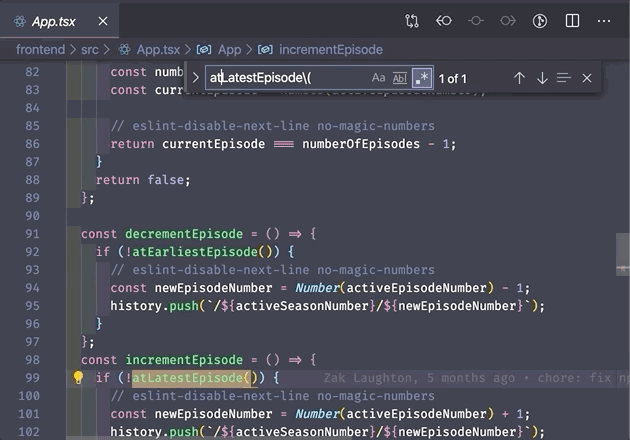Close the App.tsx tab
Image resolution: width=630 pixels, height=440 pixels.
pyautogui.click(x=103, y=21)
